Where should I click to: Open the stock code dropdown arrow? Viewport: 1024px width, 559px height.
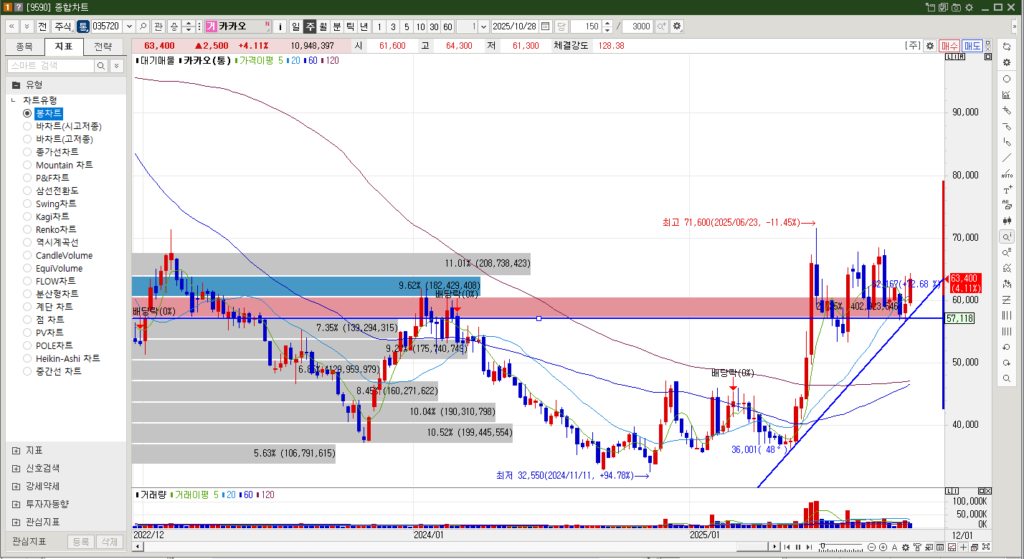coord(128,26)
